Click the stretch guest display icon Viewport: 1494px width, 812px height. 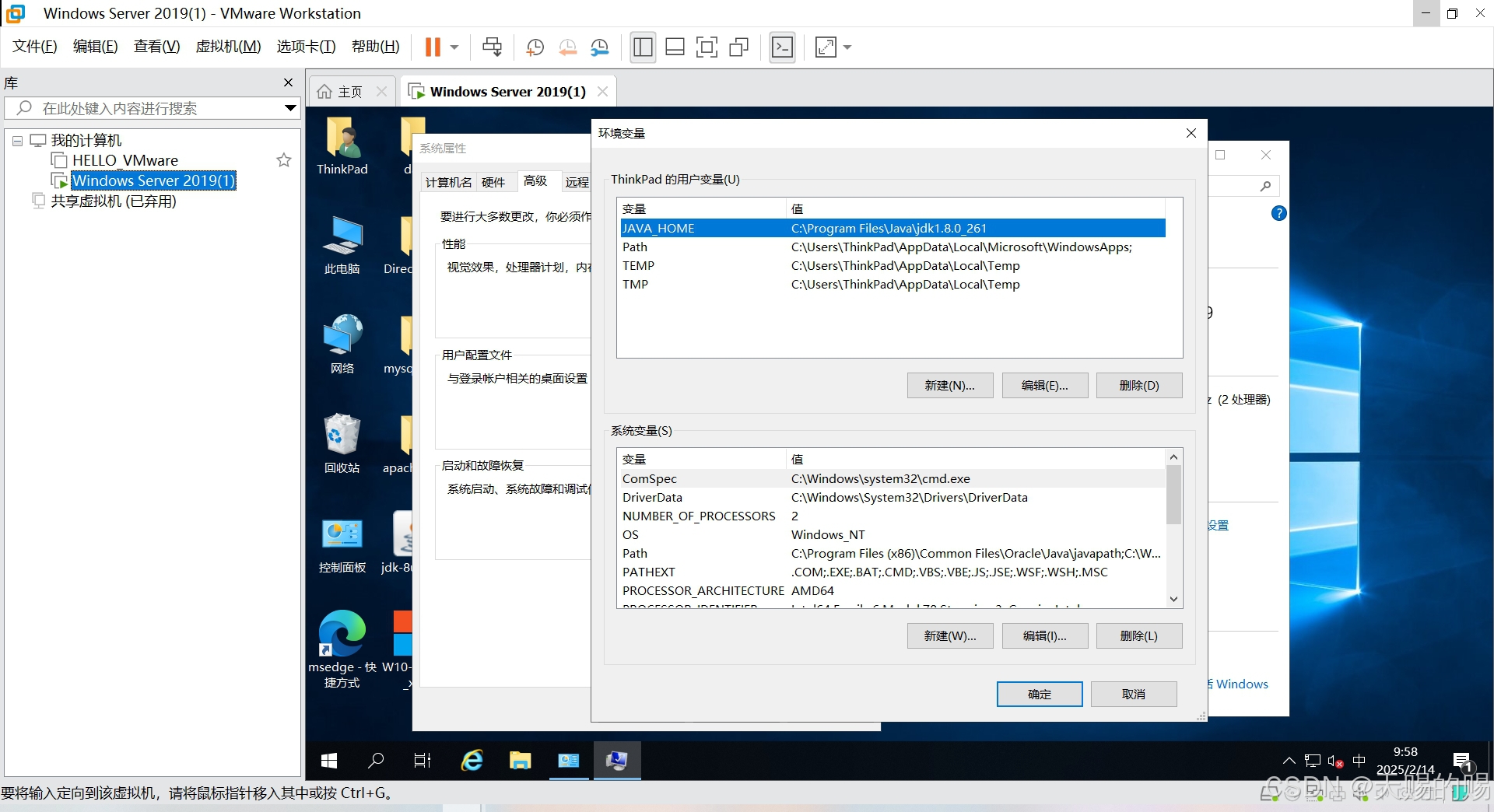pos(826,47)
